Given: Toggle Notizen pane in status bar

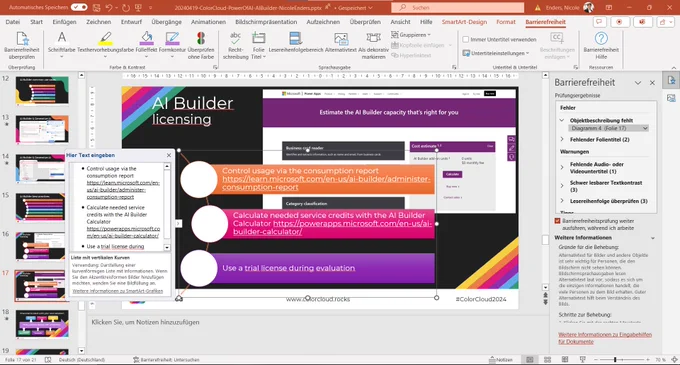Looking at the screenshot, I should (x=501, y=360).
